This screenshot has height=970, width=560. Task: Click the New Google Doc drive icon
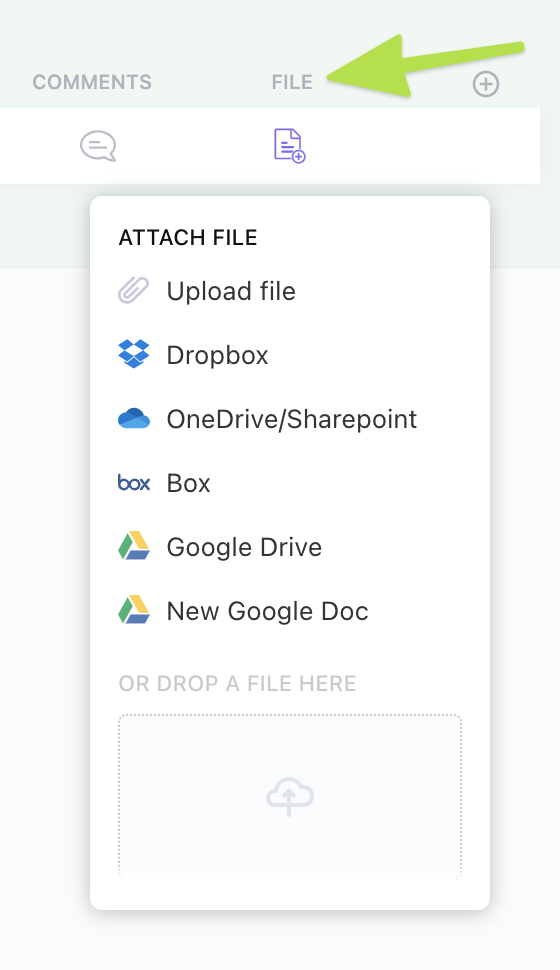tap(134, 610)
